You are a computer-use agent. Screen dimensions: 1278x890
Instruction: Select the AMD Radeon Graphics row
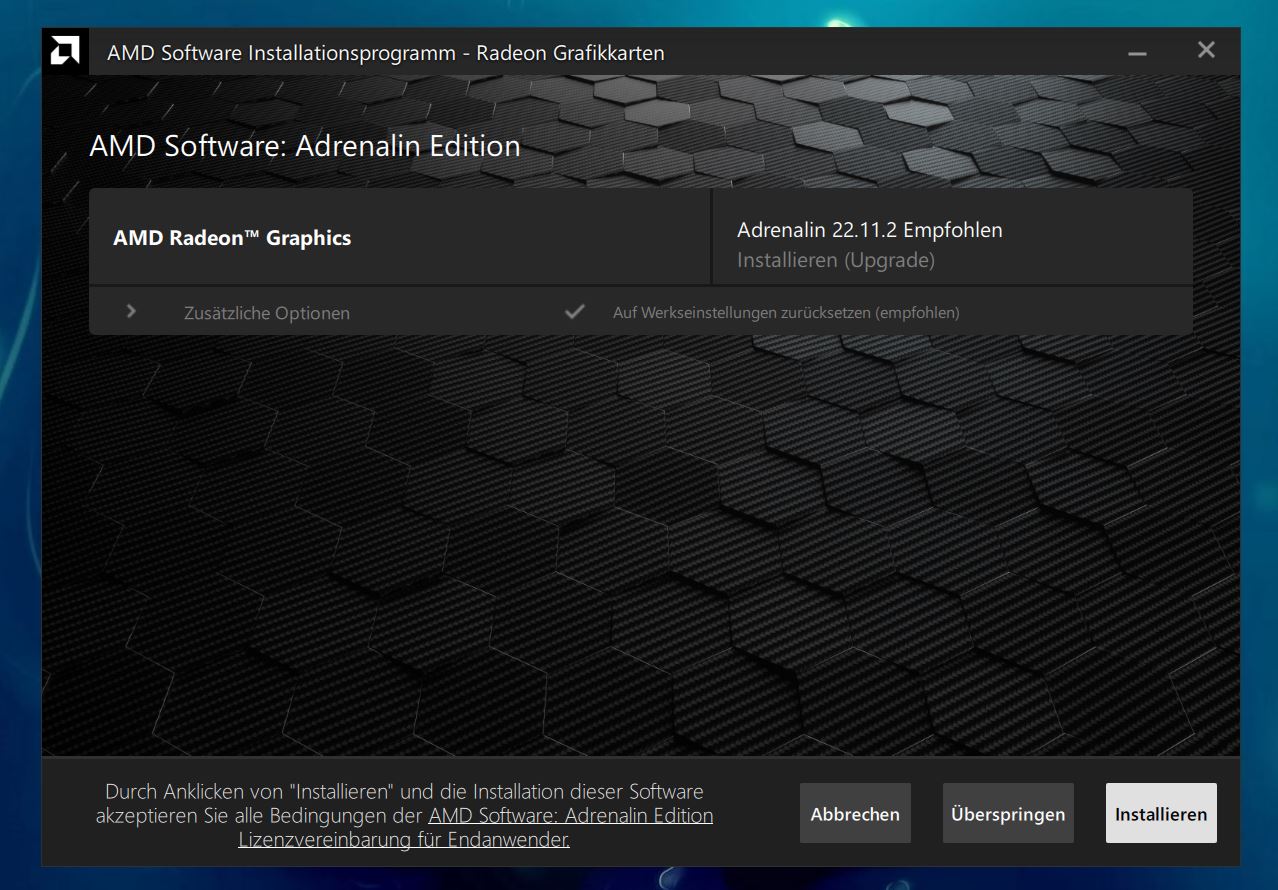(x=400, y=237)
